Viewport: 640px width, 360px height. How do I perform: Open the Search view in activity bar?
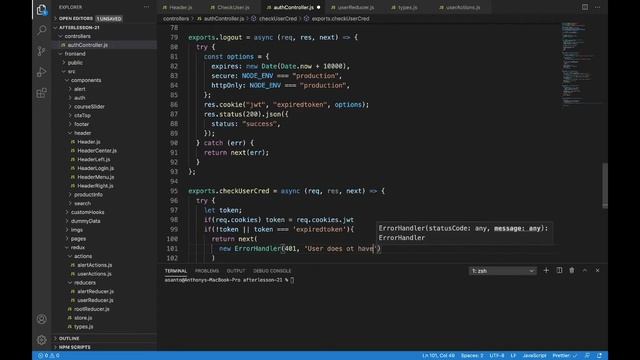[x=42, y=30]
